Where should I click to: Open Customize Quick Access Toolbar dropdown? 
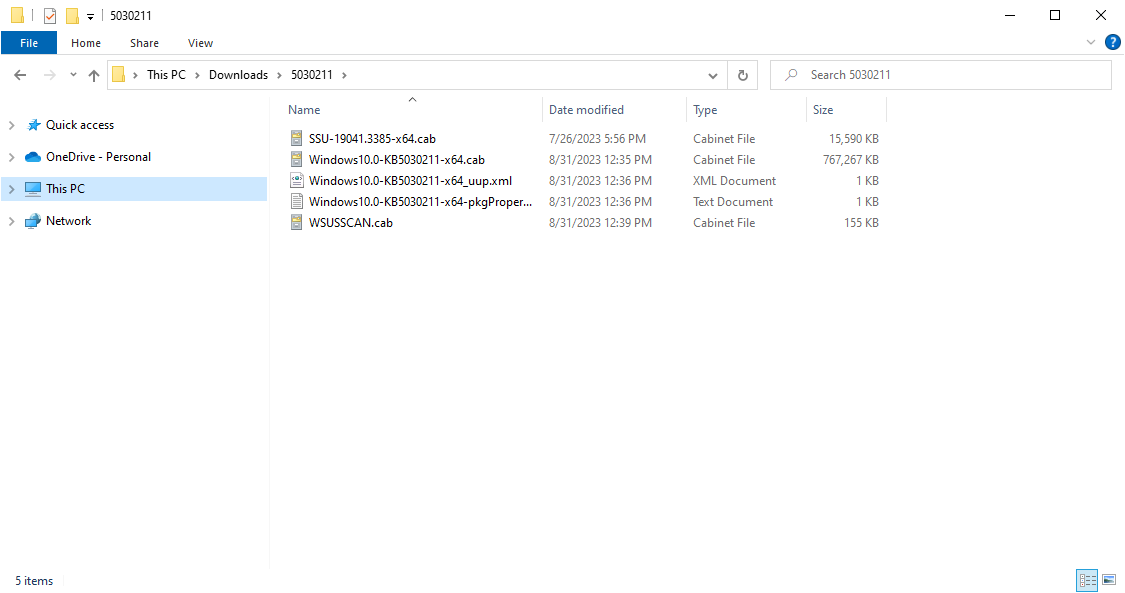click(x=90, y=16)
